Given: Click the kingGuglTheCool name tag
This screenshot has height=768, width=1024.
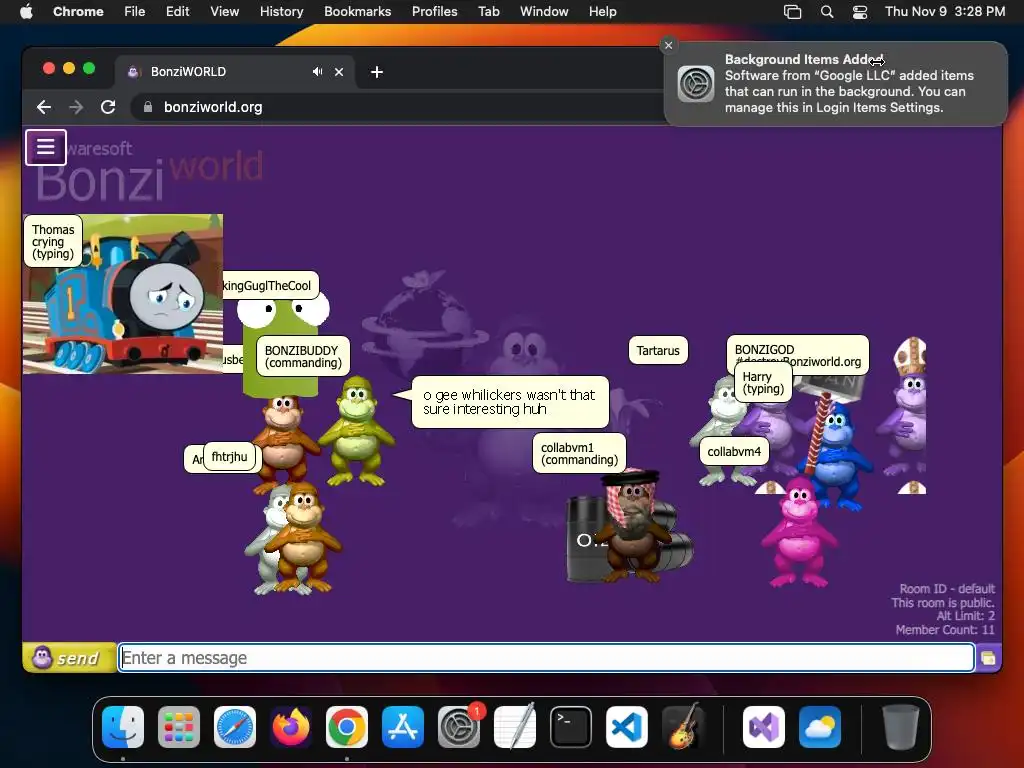Looking at the screenshot, I should [269, 285].
